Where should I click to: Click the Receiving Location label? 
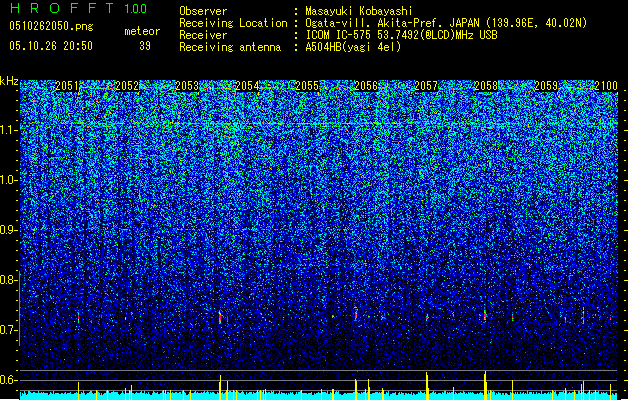pos(233,23)
